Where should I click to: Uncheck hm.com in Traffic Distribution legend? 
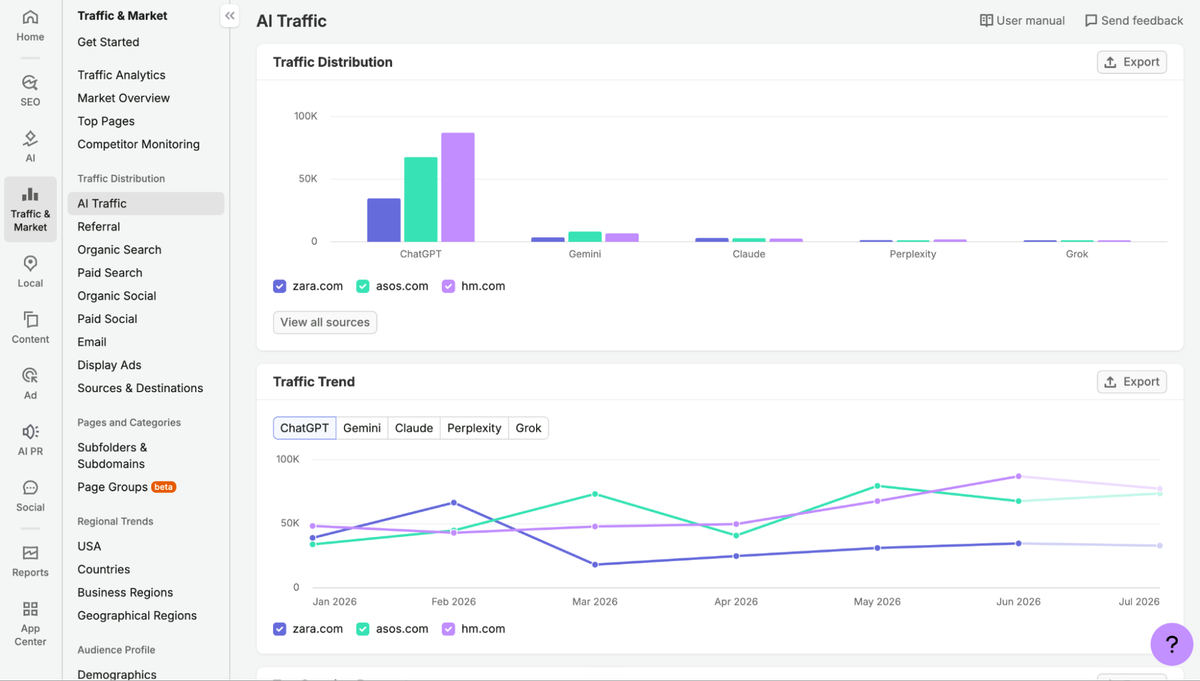[448, 286]
